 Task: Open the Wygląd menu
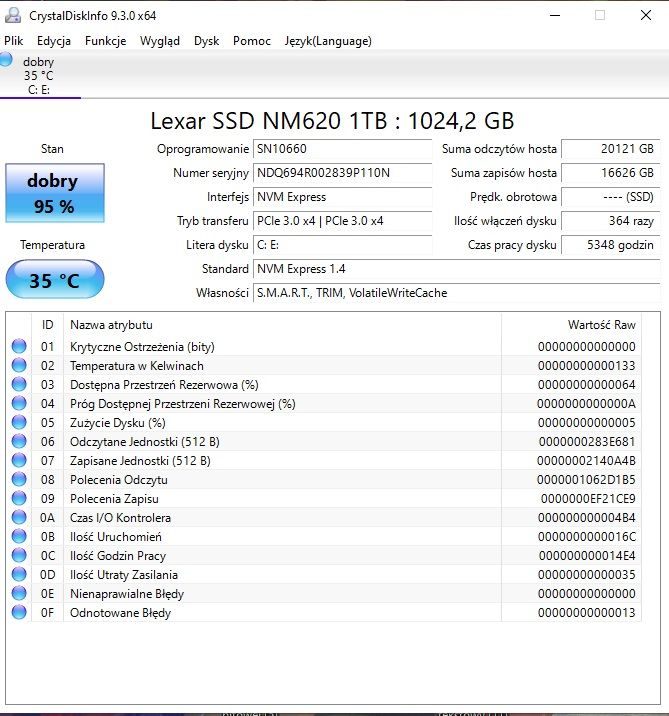point(160,41)
